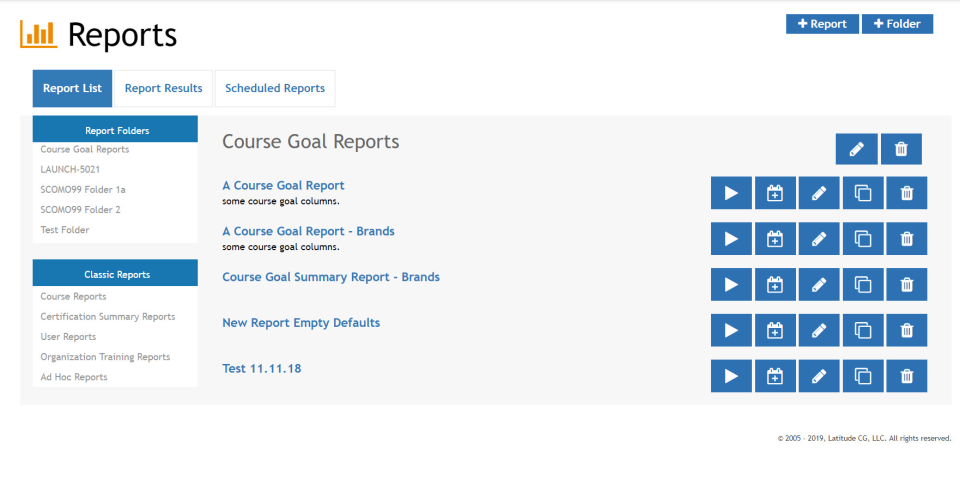Open the Scheduled Reports tab
The width and height of the screenshot is (960, 504).
(275, 88)
